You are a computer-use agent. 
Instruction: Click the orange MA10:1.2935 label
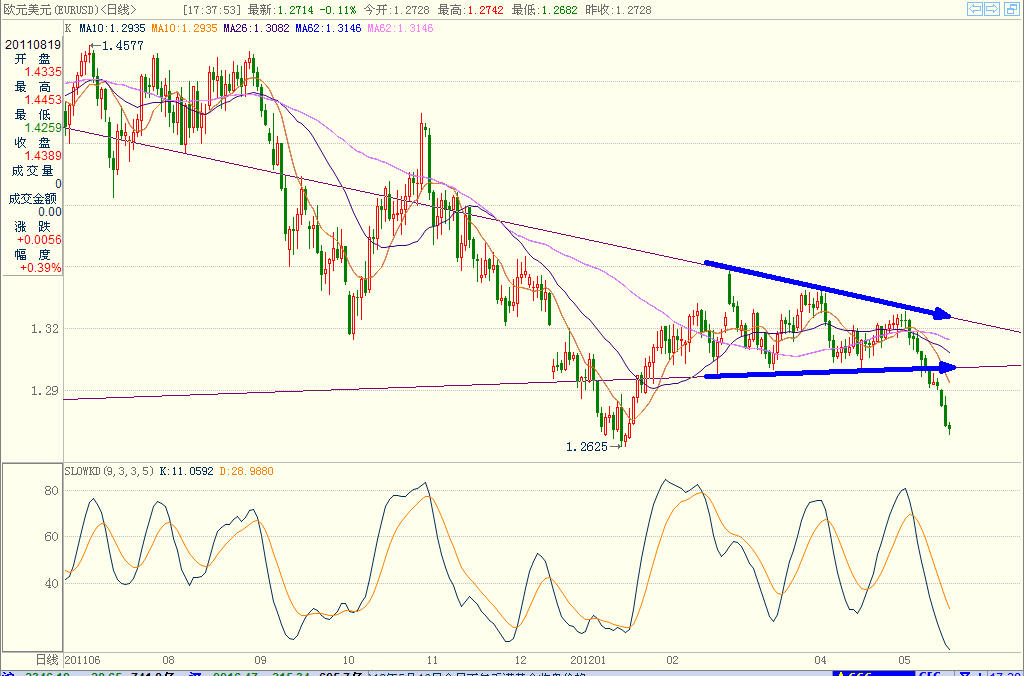pos(184,28)
